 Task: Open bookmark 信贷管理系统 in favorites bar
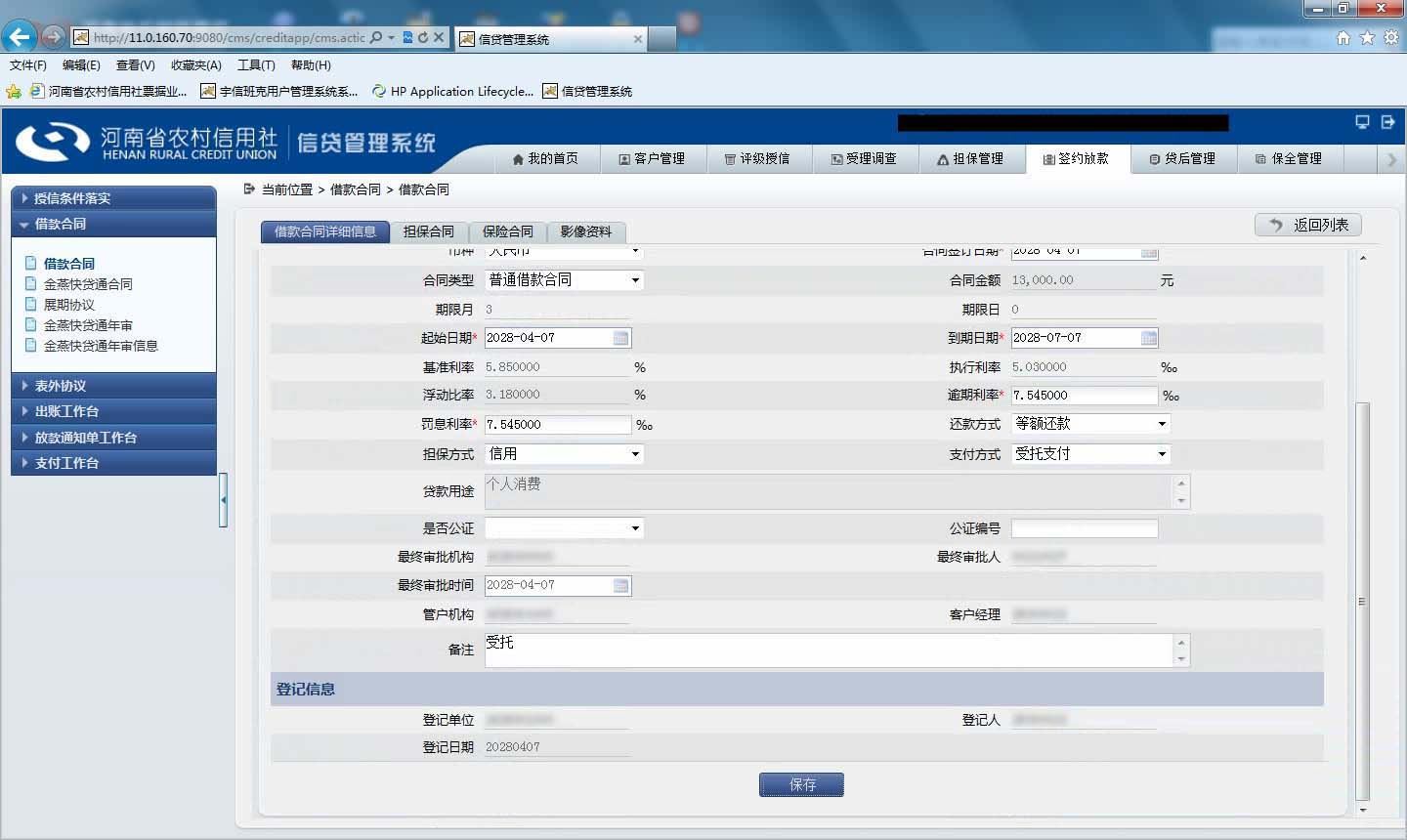coord(587,91)
